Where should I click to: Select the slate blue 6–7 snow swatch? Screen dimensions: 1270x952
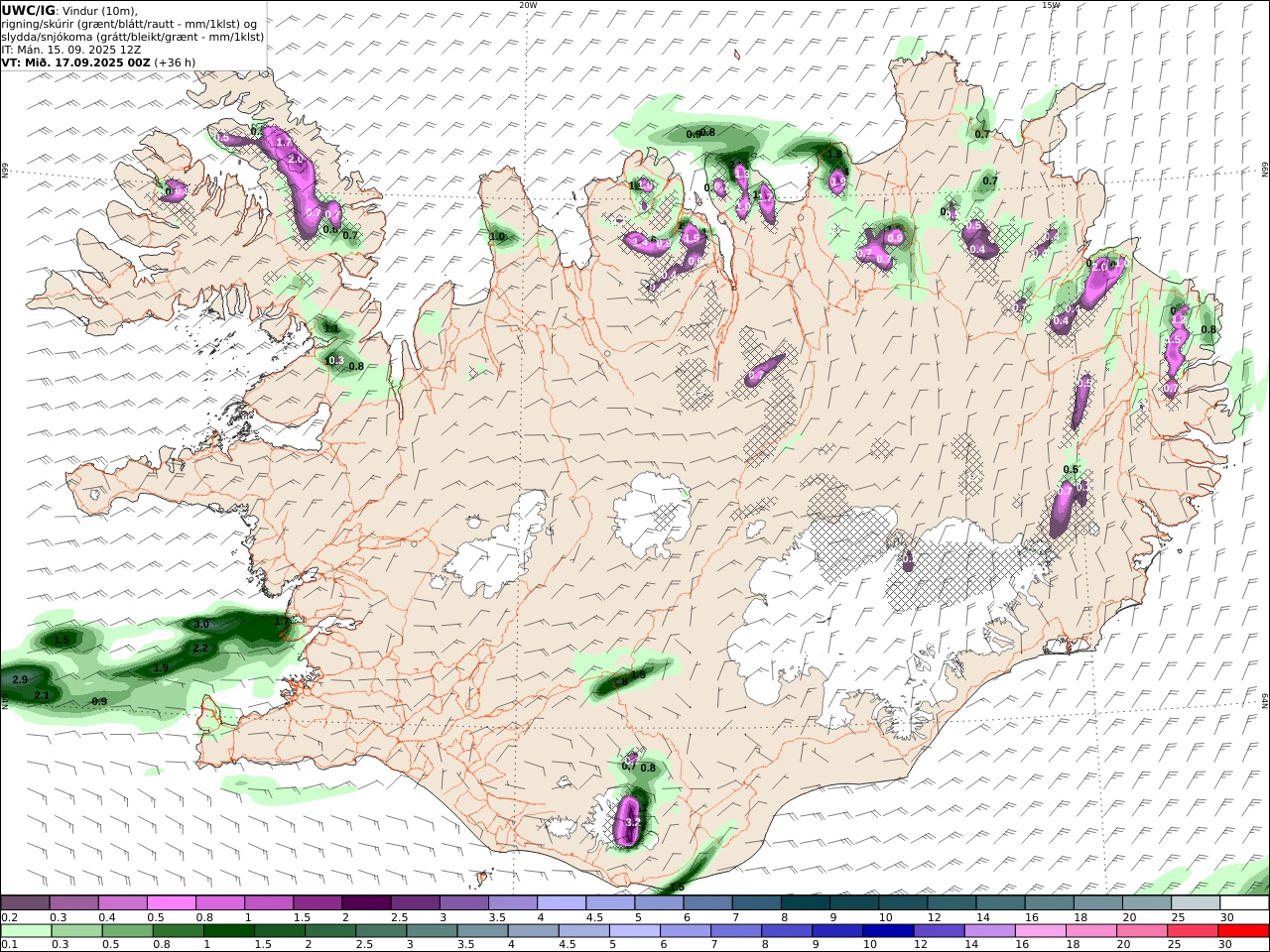click(x=708, y=902)
